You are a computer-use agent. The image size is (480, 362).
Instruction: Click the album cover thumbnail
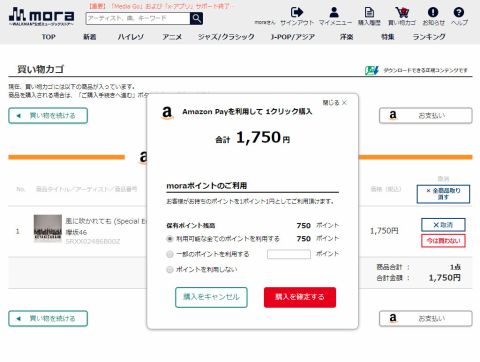(48, 229)
